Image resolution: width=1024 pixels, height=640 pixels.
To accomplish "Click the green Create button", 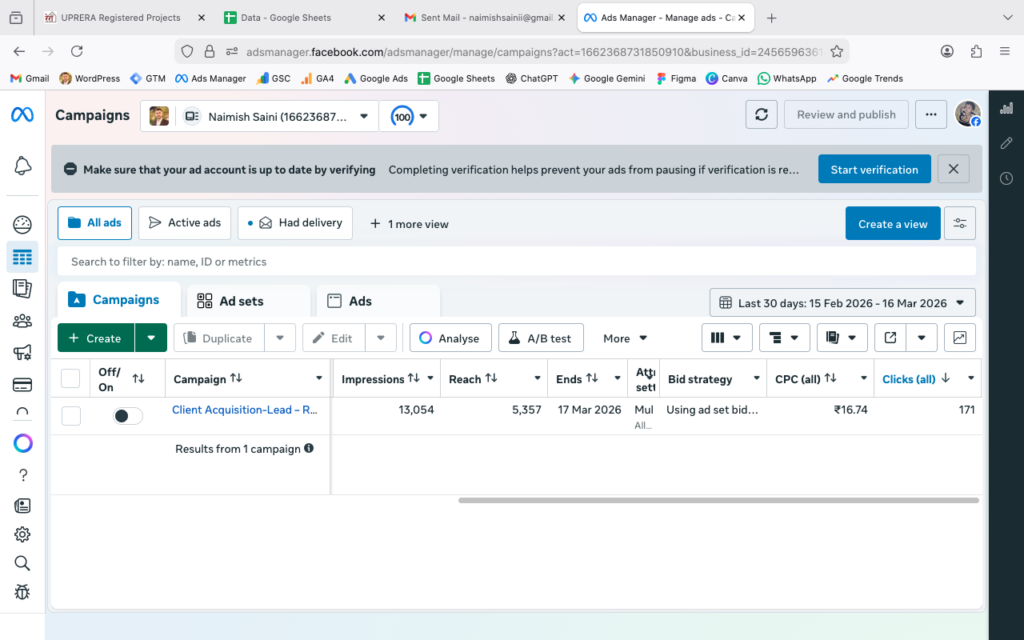I will point(96,338).
